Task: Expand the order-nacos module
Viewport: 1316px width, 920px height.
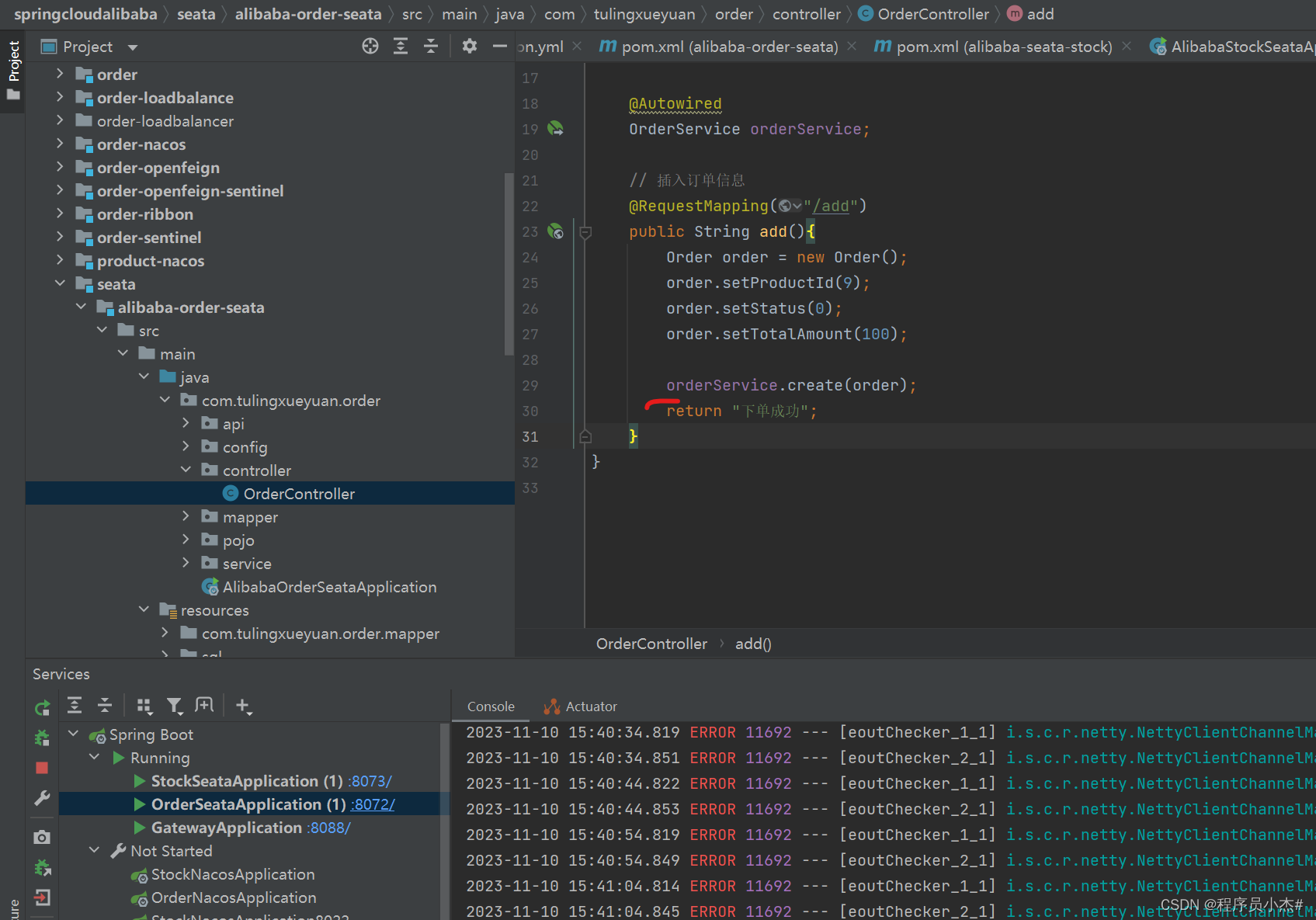Action: (x=60, y=144)
